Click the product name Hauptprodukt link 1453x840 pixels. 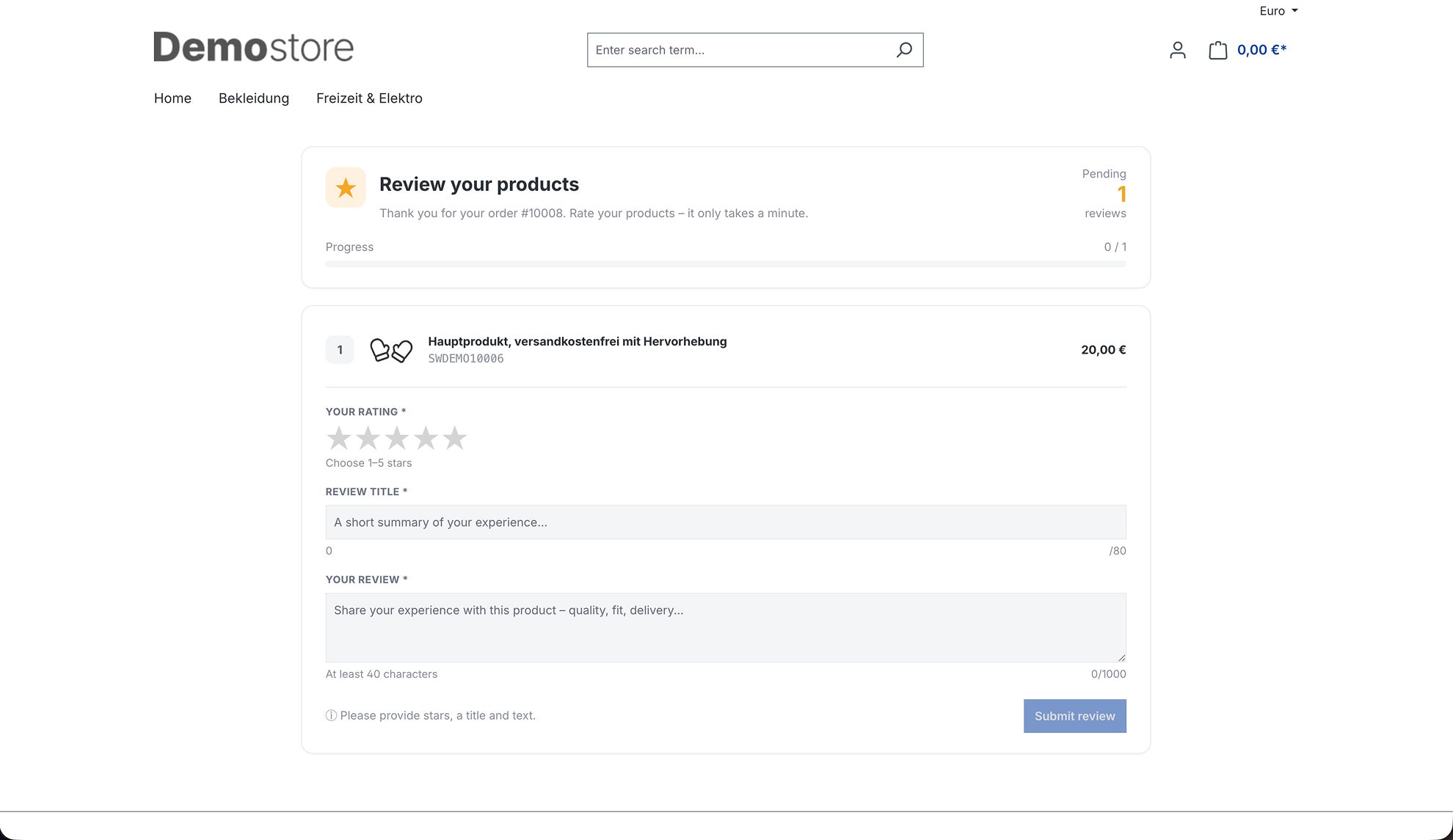point(578,341)
